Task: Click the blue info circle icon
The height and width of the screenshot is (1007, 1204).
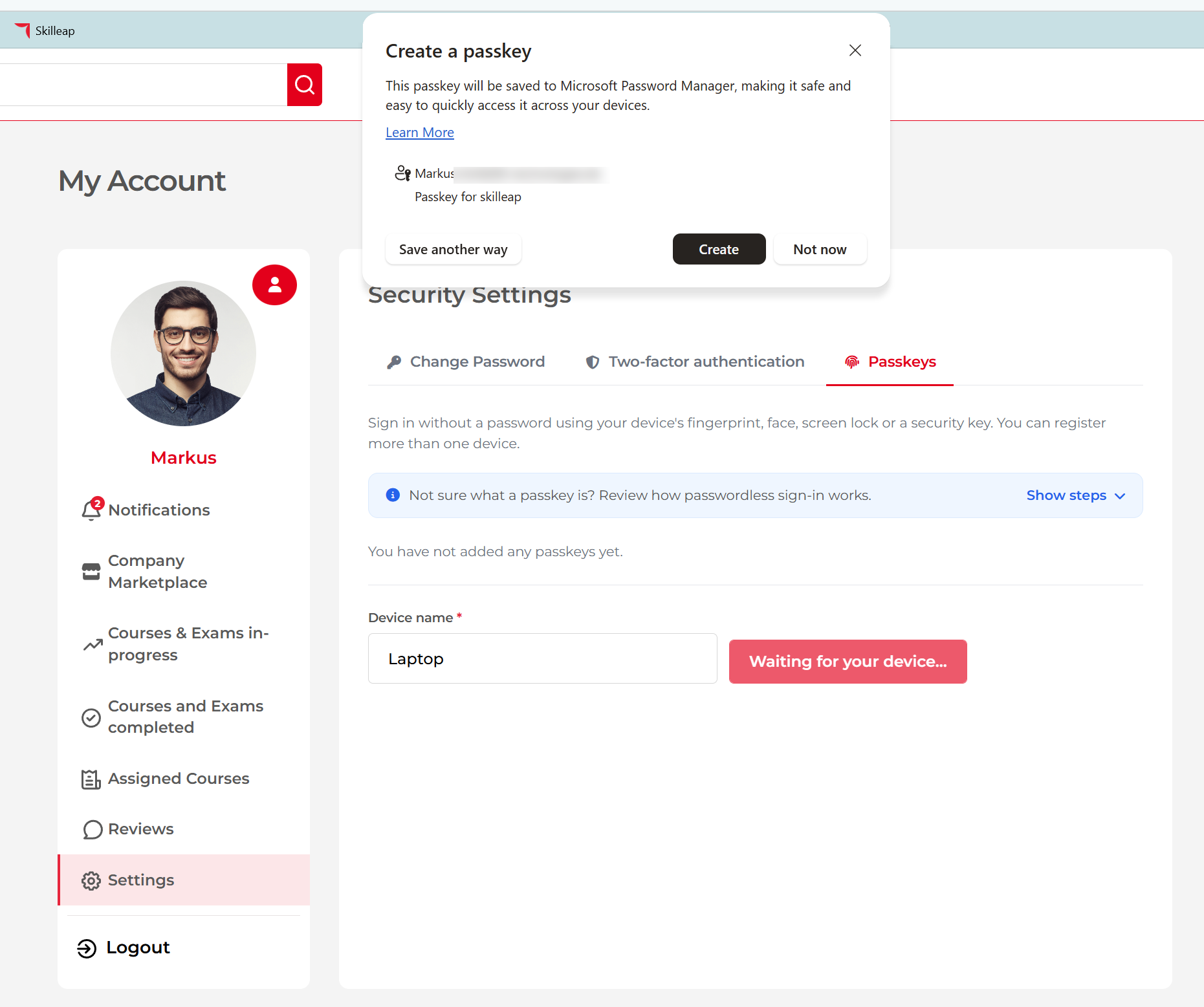Action: coord(393,495)
